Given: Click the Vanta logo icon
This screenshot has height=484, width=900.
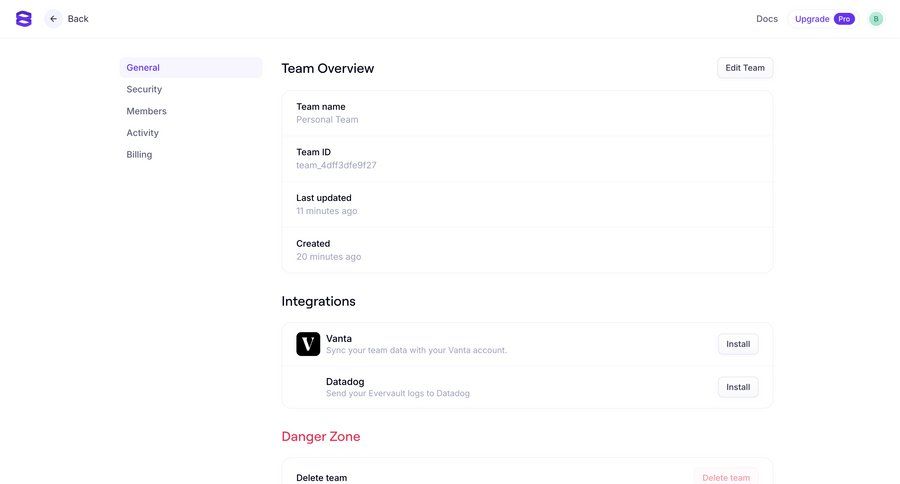Looking at the screenshot, I should (x=308, y=344).
